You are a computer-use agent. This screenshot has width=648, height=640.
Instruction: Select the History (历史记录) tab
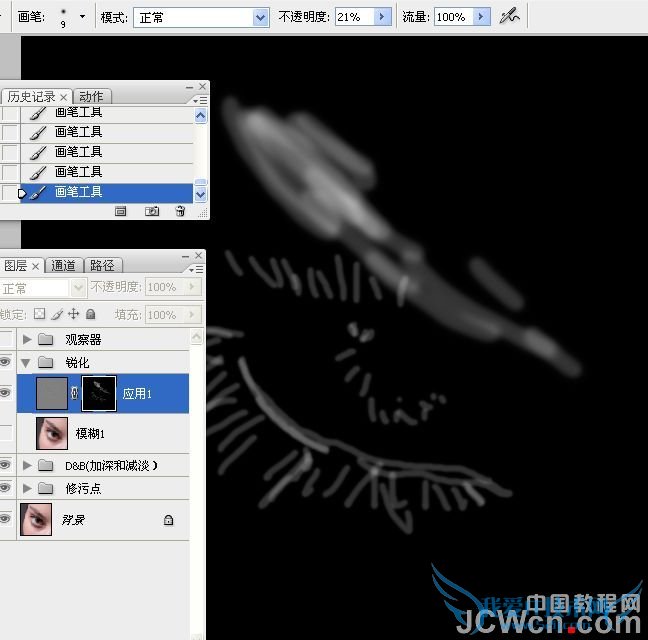point(31,97)
